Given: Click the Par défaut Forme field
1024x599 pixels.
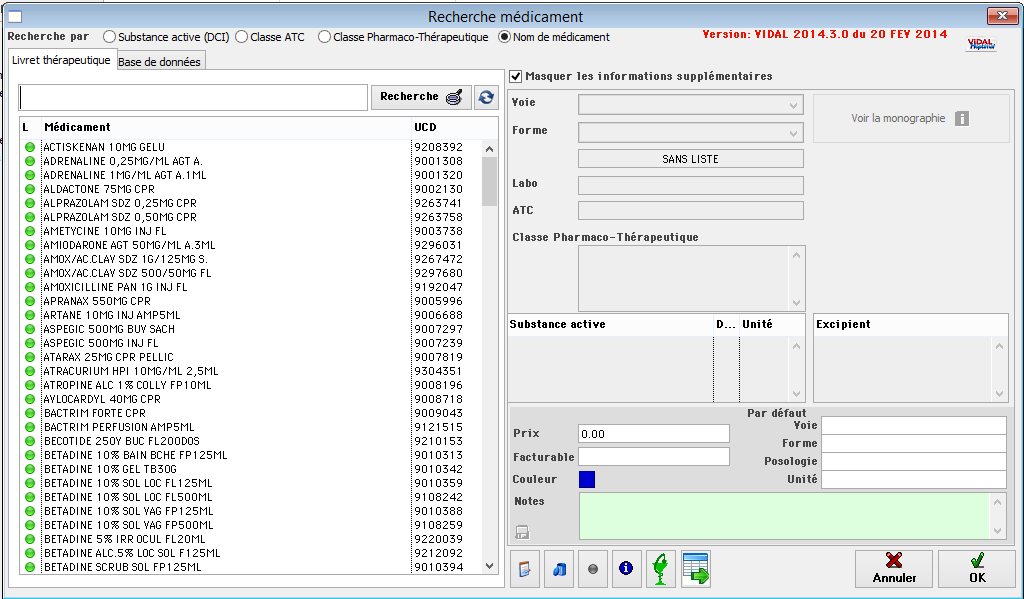Looking at the screenshot, I should 914,444.
